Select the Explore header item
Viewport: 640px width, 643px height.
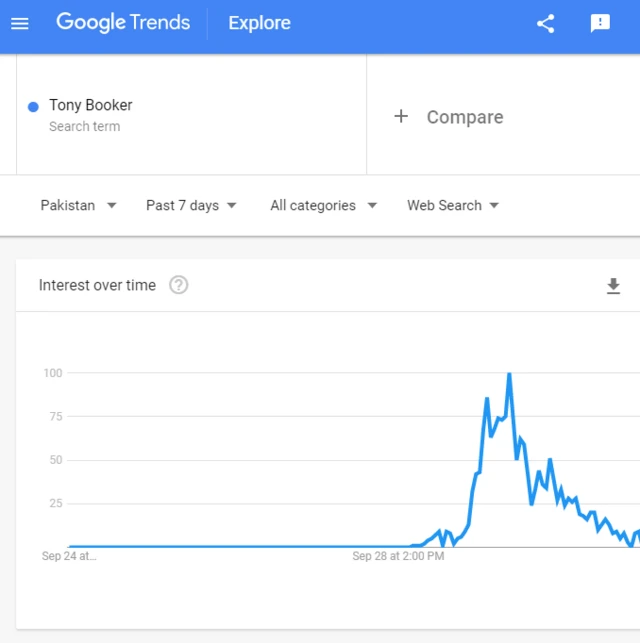coord(259,23)
